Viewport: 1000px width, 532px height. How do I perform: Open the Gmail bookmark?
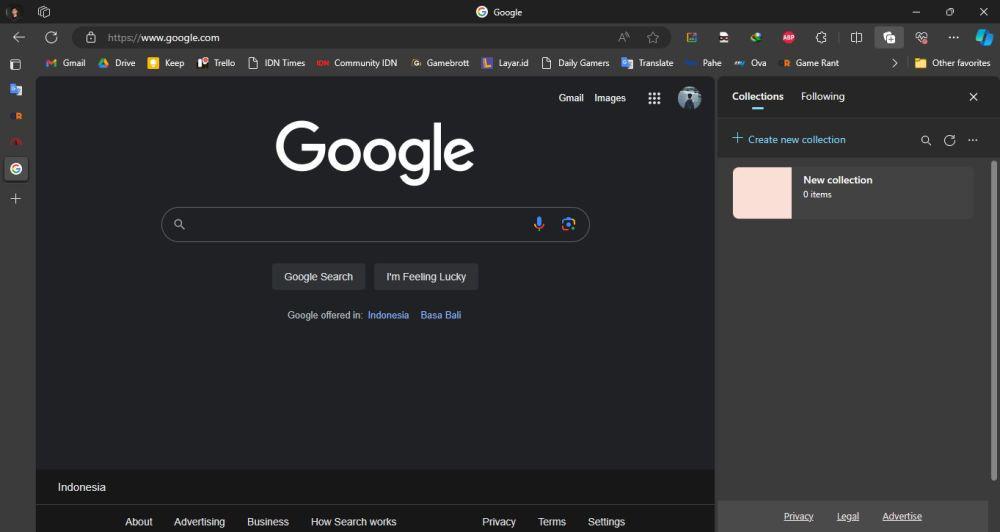click(x=65, y=63)
